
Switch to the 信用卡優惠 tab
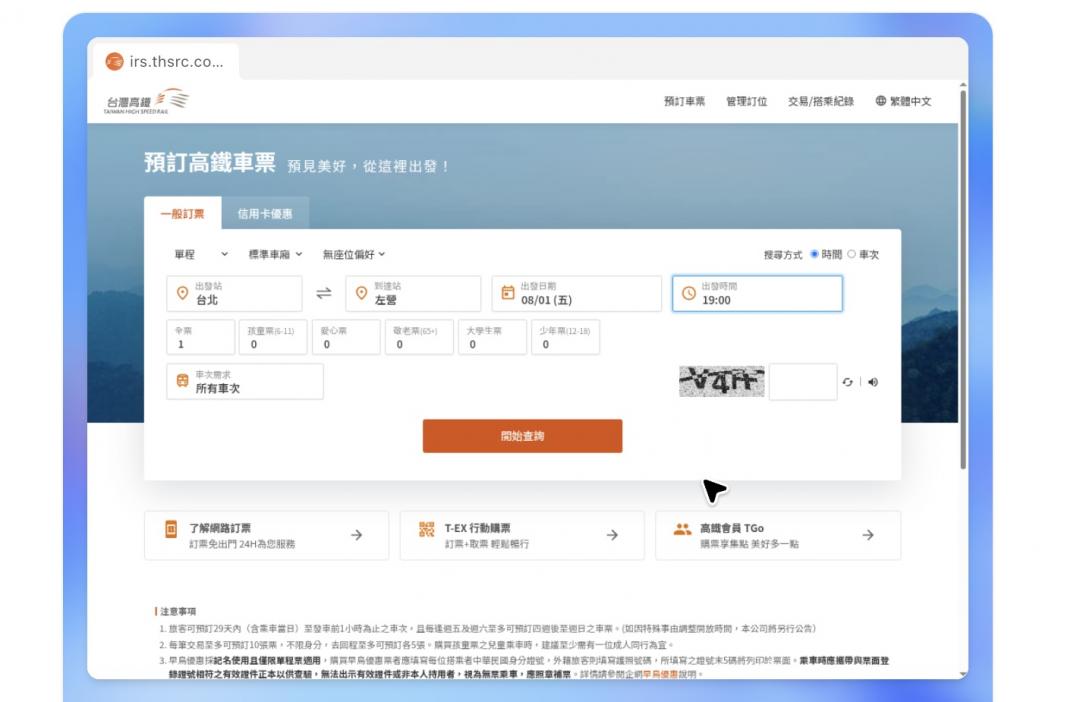point(265,214)
